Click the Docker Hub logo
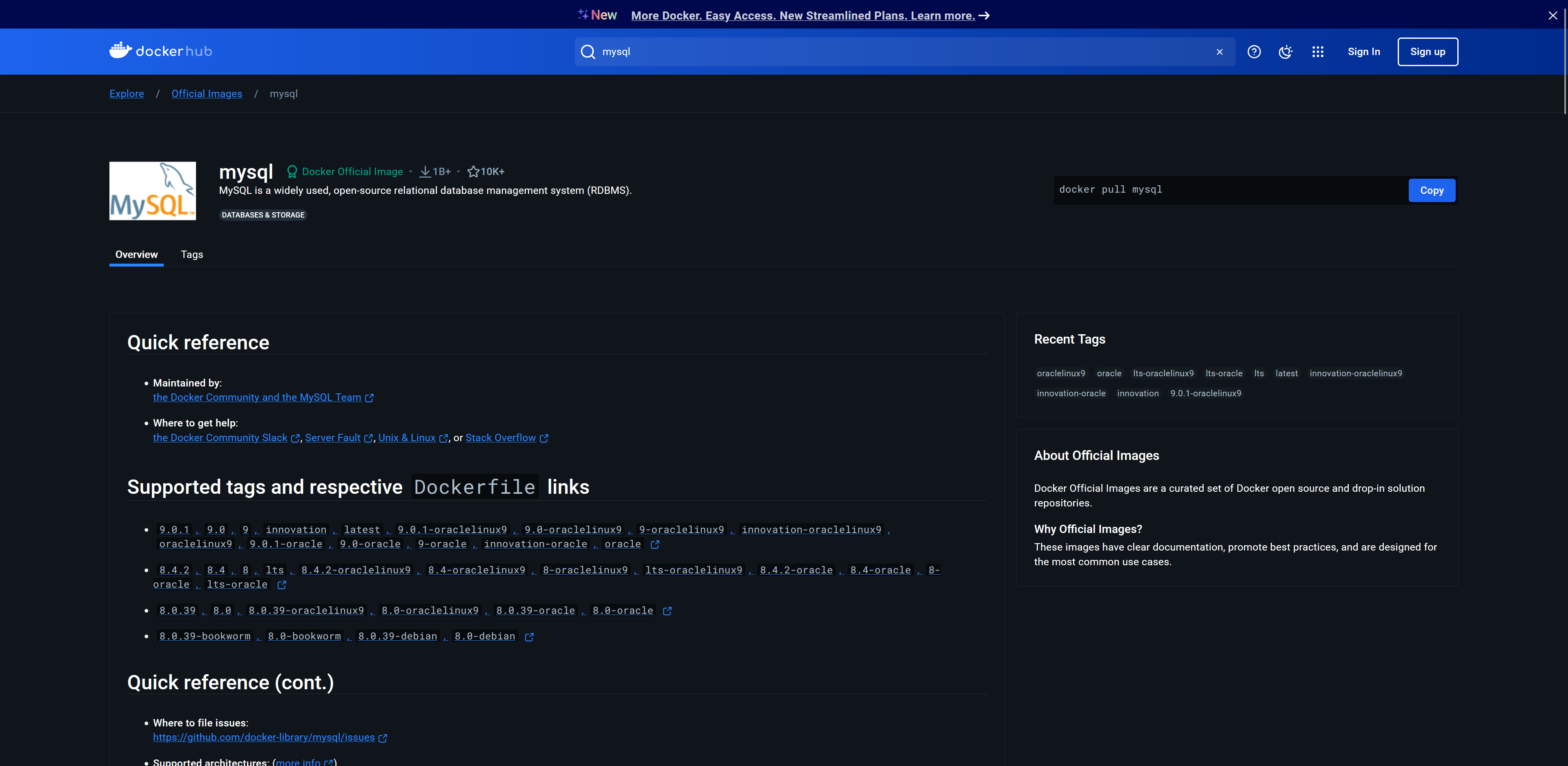 click(161, 51)
